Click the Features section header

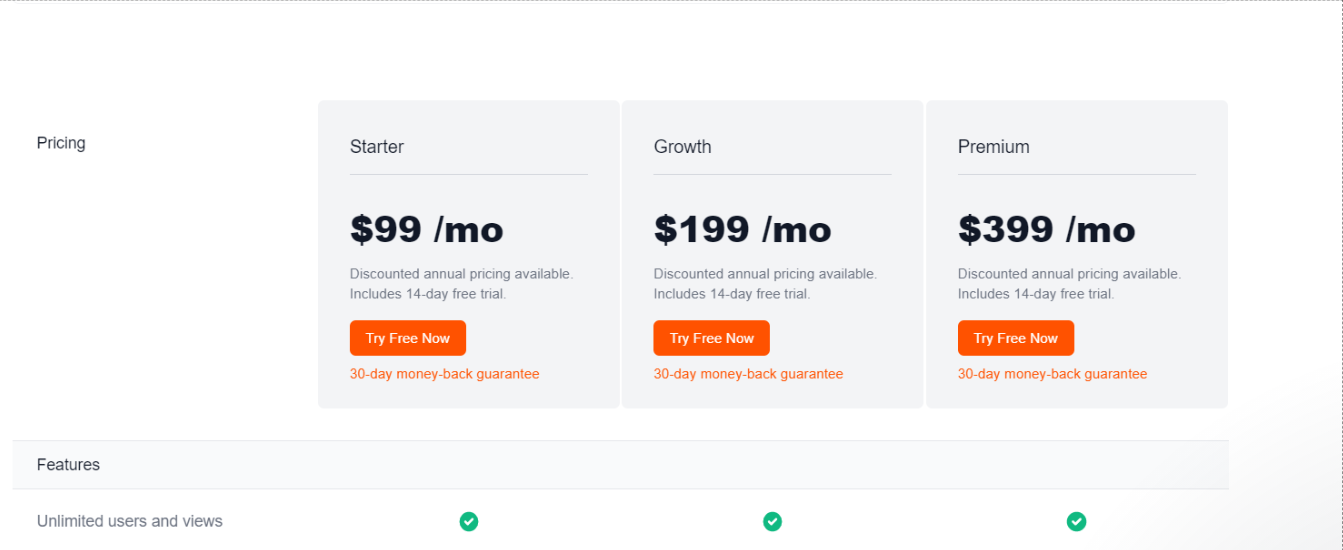tap(68, 464)
